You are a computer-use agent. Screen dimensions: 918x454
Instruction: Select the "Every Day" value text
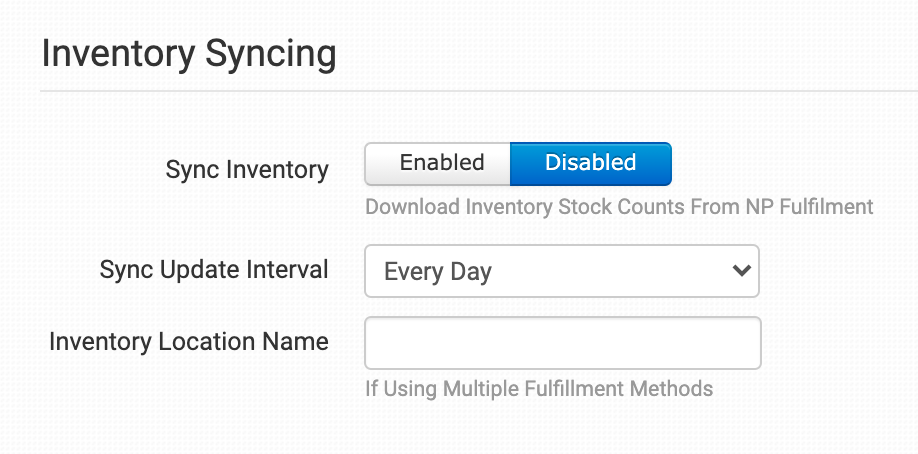[x=438, y=272]
